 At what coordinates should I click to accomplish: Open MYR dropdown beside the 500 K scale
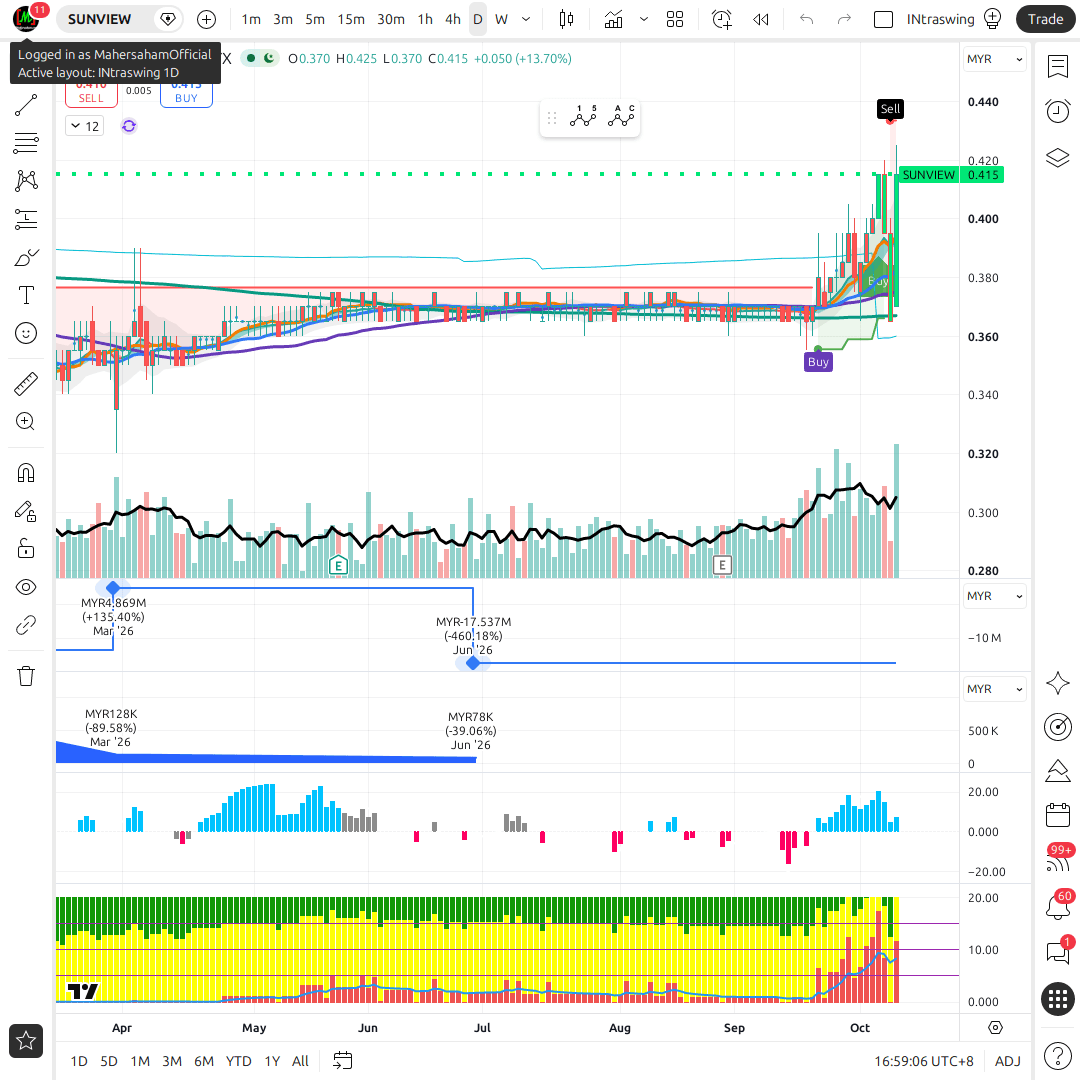click(994, 689)
